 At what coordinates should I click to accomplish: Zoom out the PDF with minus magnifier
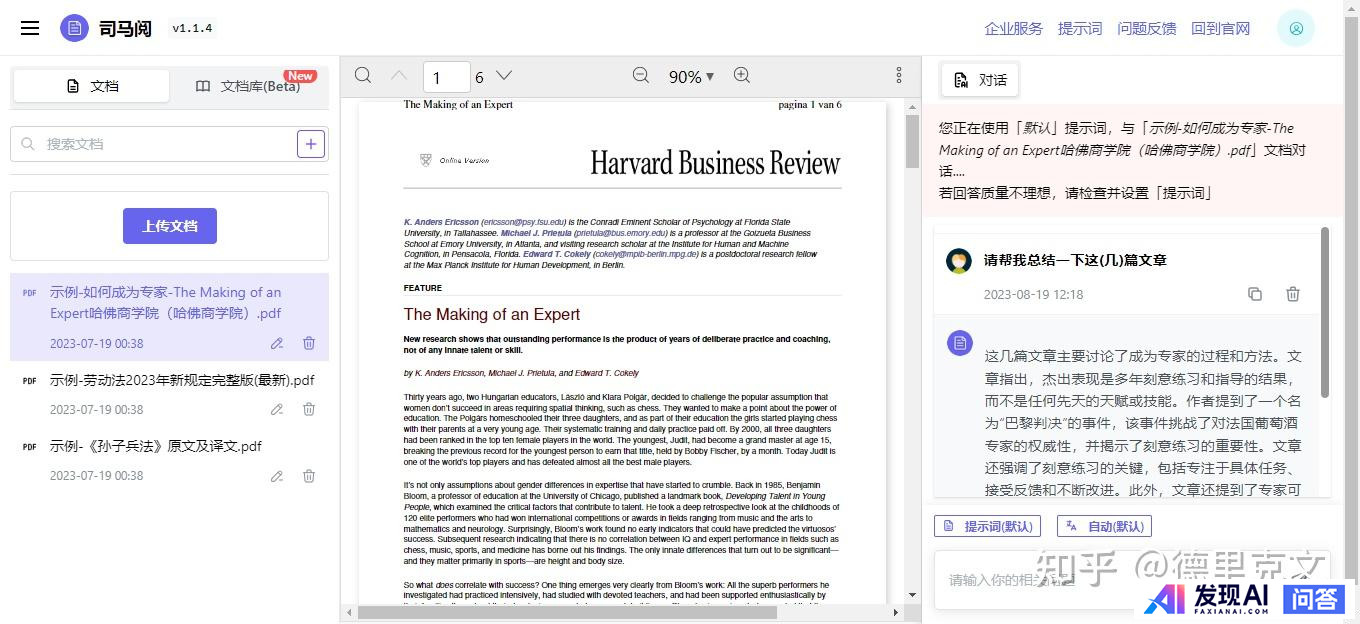click(x=641, y=76)
